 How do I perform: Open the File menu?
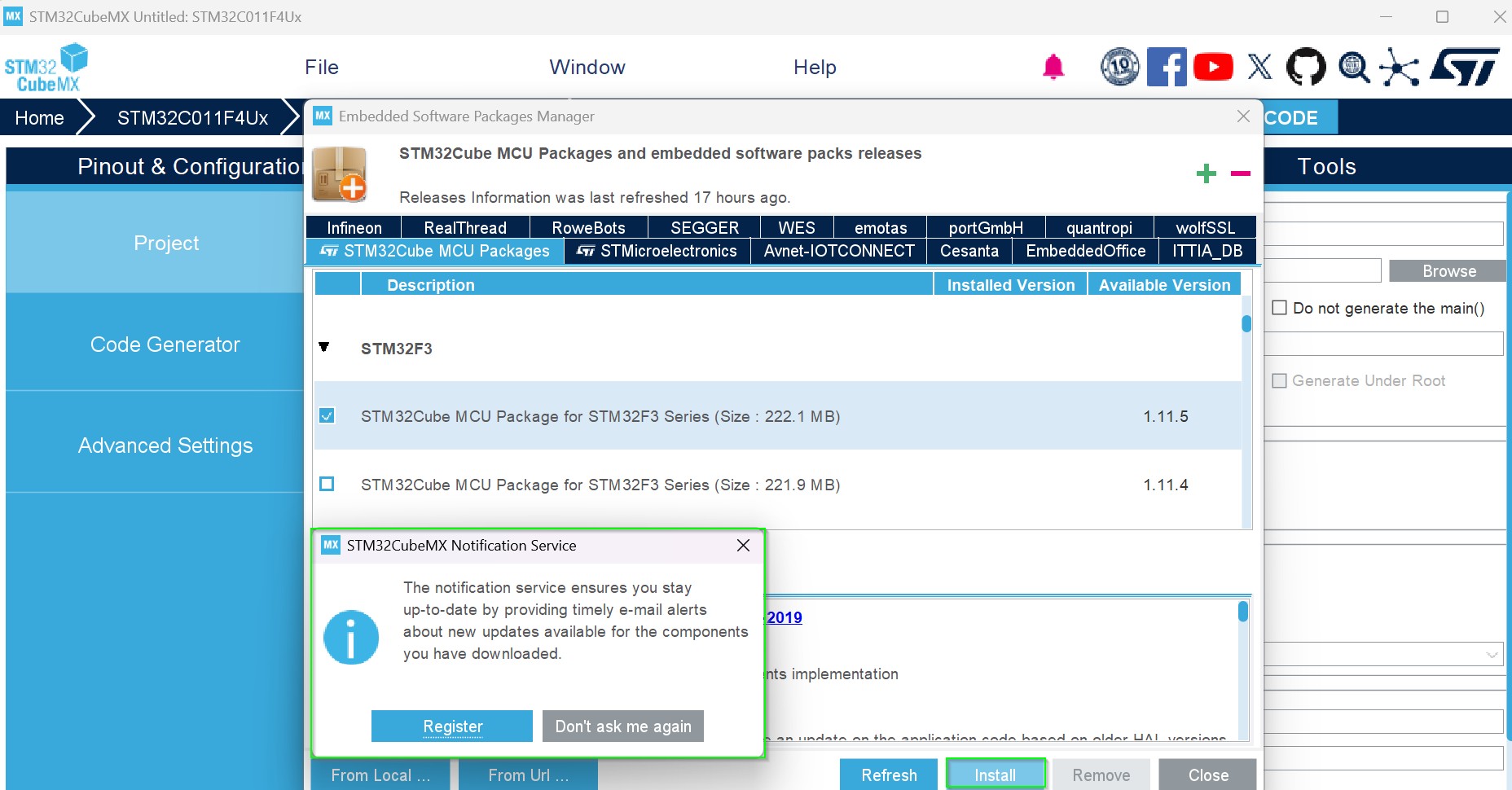point(322,67)
